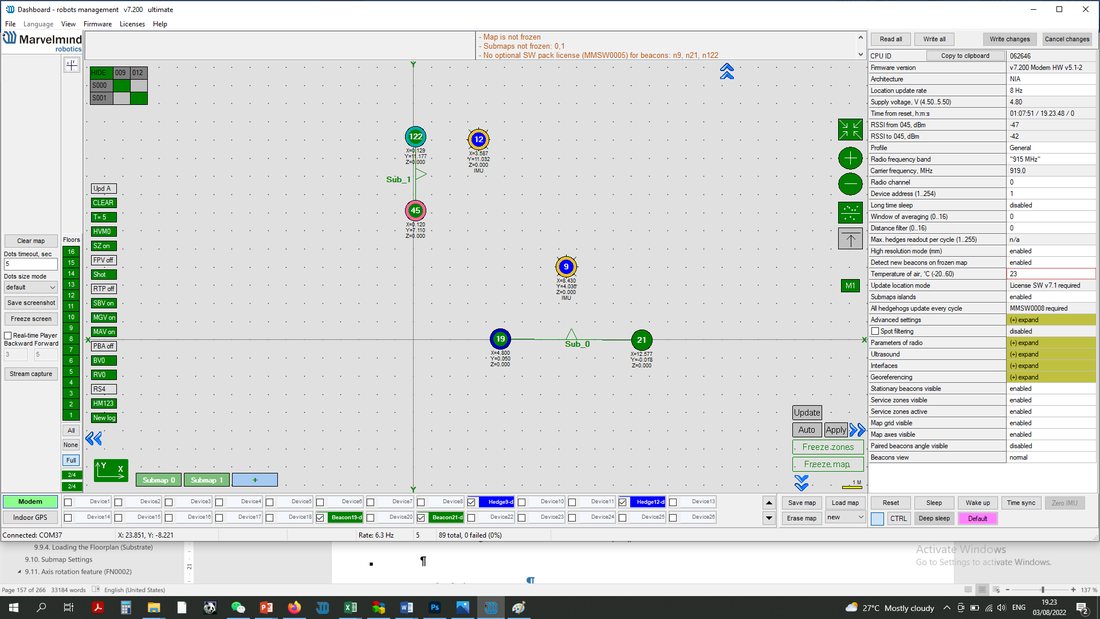
Task: Click the green zoom-out minus icon
Action: (850, 184)
